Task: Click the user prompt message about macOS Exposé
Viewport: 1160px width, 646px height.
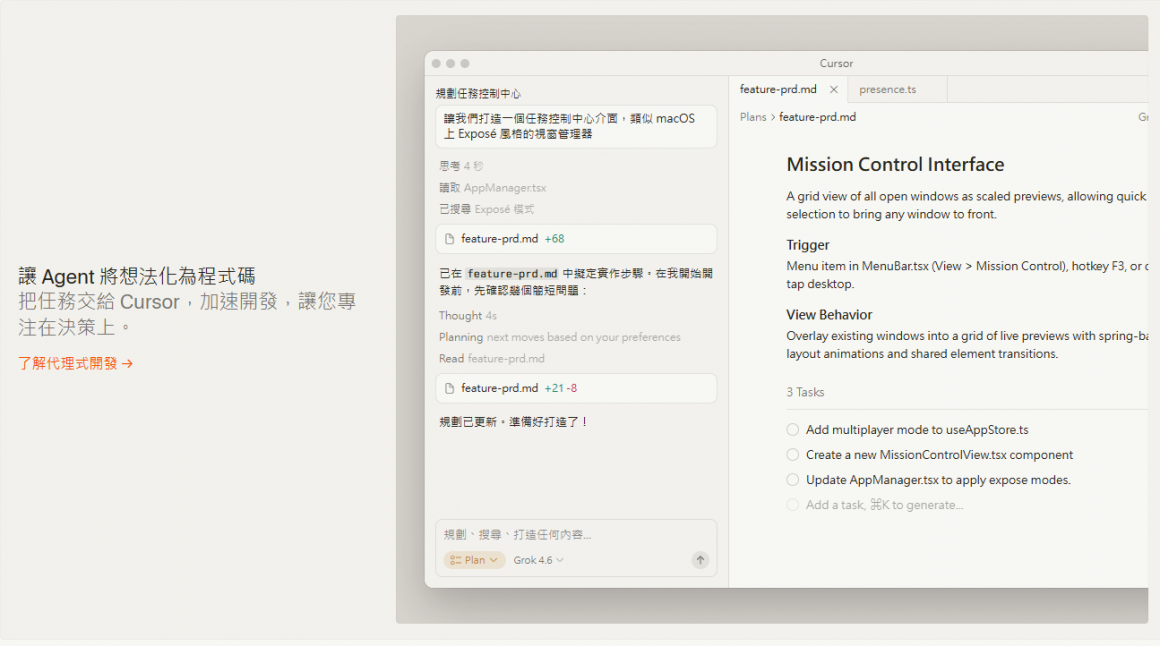Action: point(576,126)
